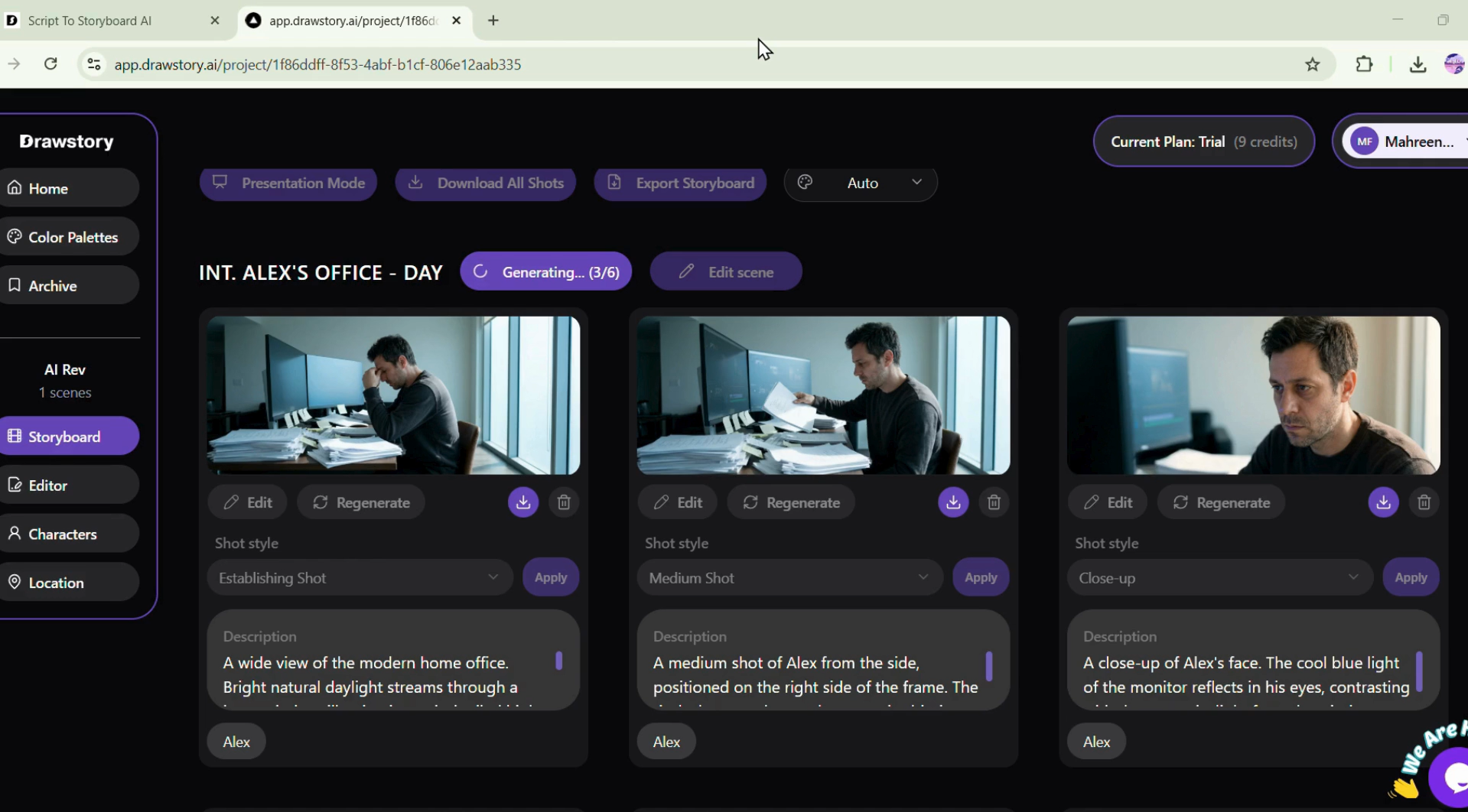
Task: Click Alex tag on Medium Shot card
Action: pyautogui.click(x=666, y=742)
